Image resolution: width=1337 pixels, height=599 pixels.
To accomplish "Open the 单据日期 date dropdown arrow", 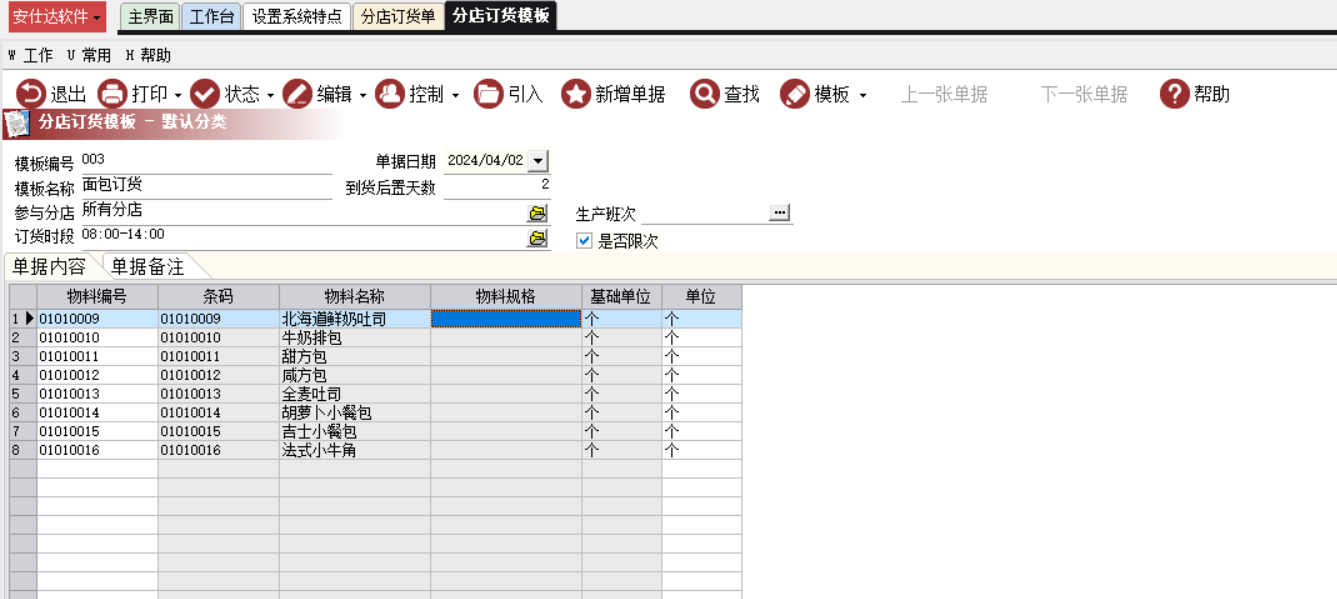I will (x=538, y=161).
